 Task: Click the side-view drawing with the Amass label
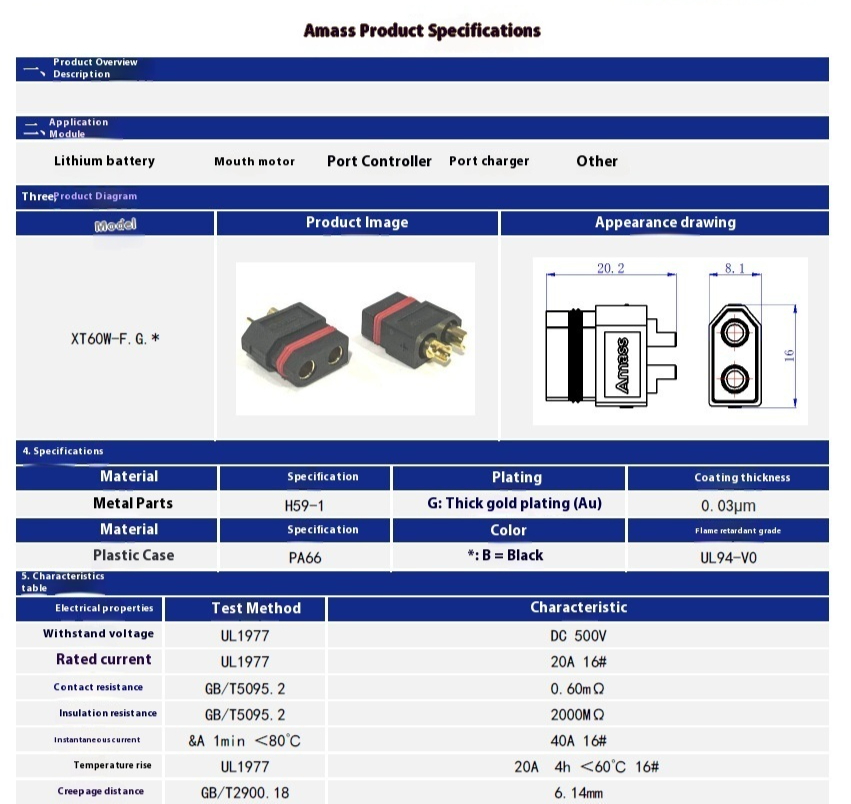[x=611, y=356]
